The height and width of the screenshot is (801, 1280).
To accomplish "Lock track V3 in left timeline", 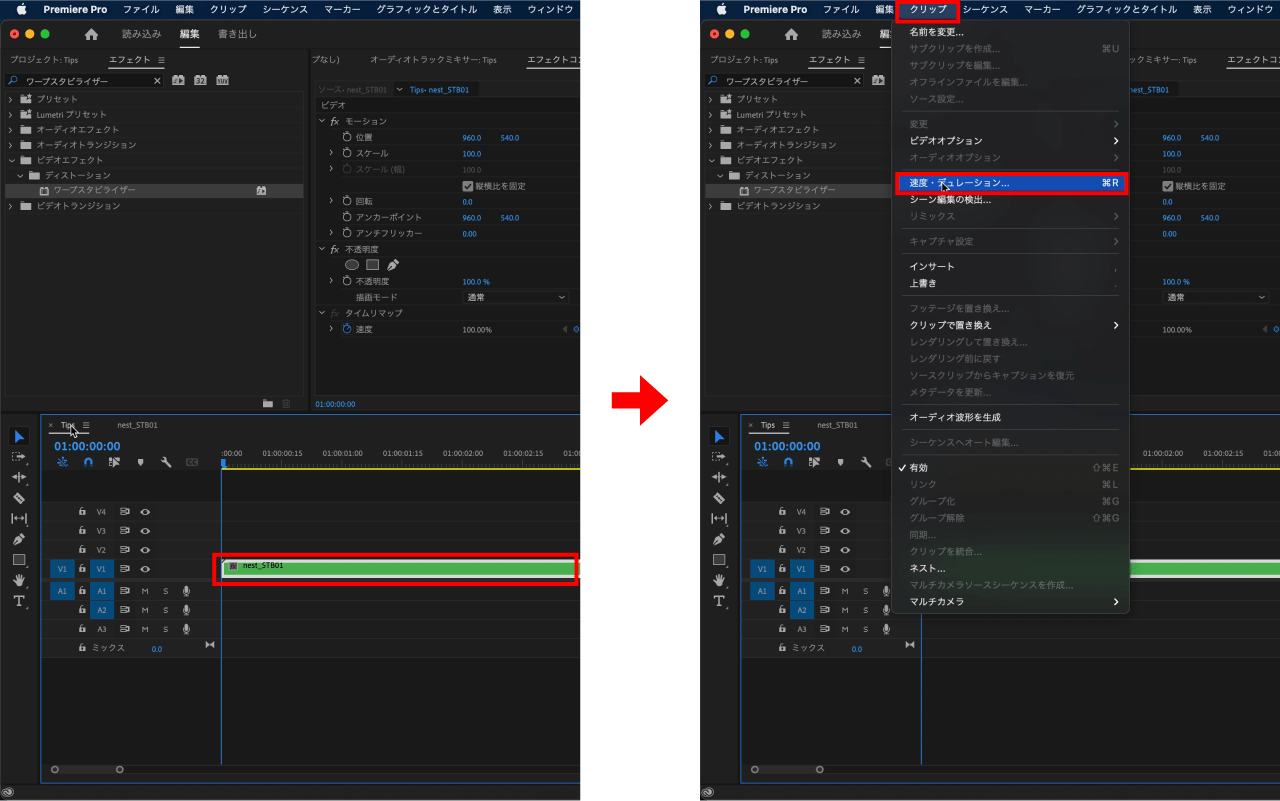I will coord(82,530).
